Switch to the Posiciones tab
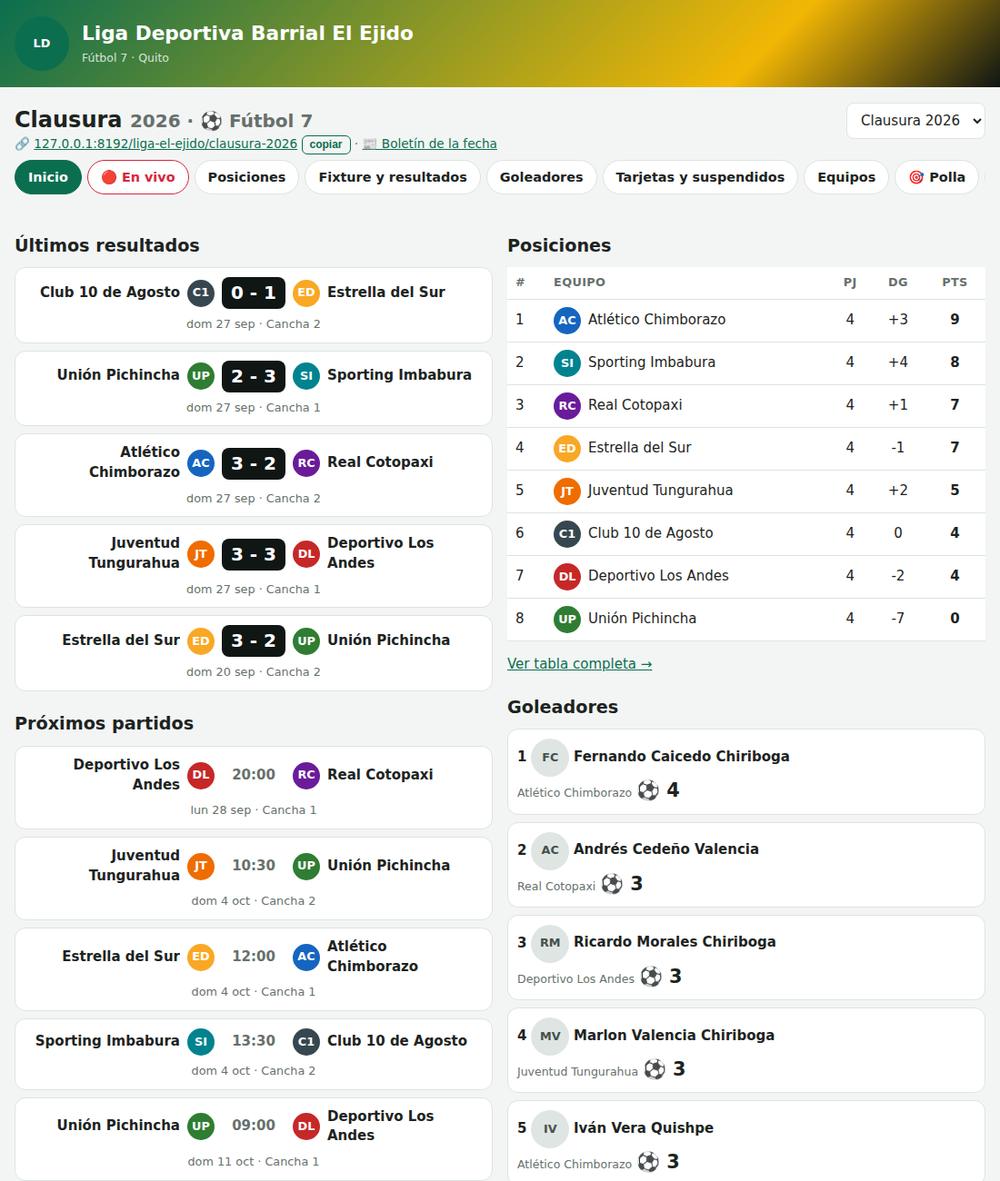The image size is (1000, 1181). [246, 177]
